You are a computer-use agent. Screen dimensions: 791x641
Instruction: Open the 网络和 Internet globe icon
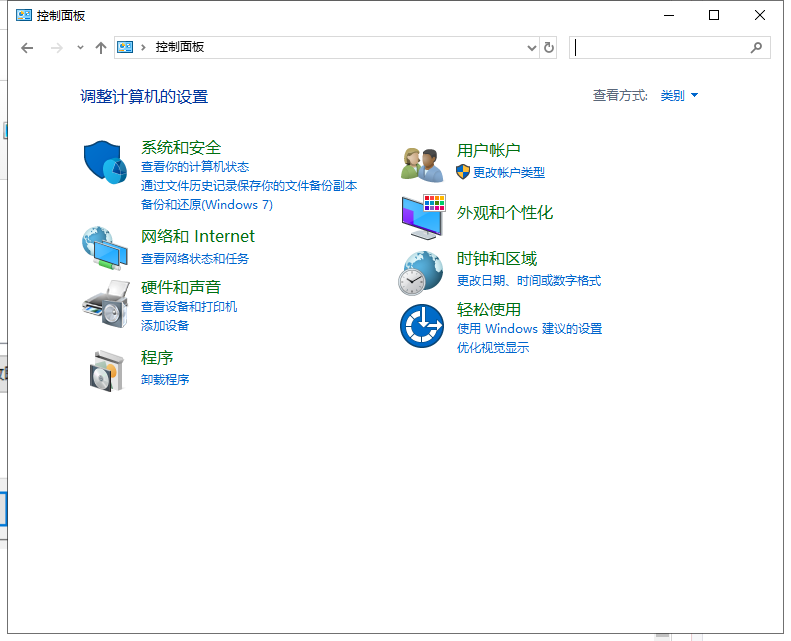click(x=105, y=248)
